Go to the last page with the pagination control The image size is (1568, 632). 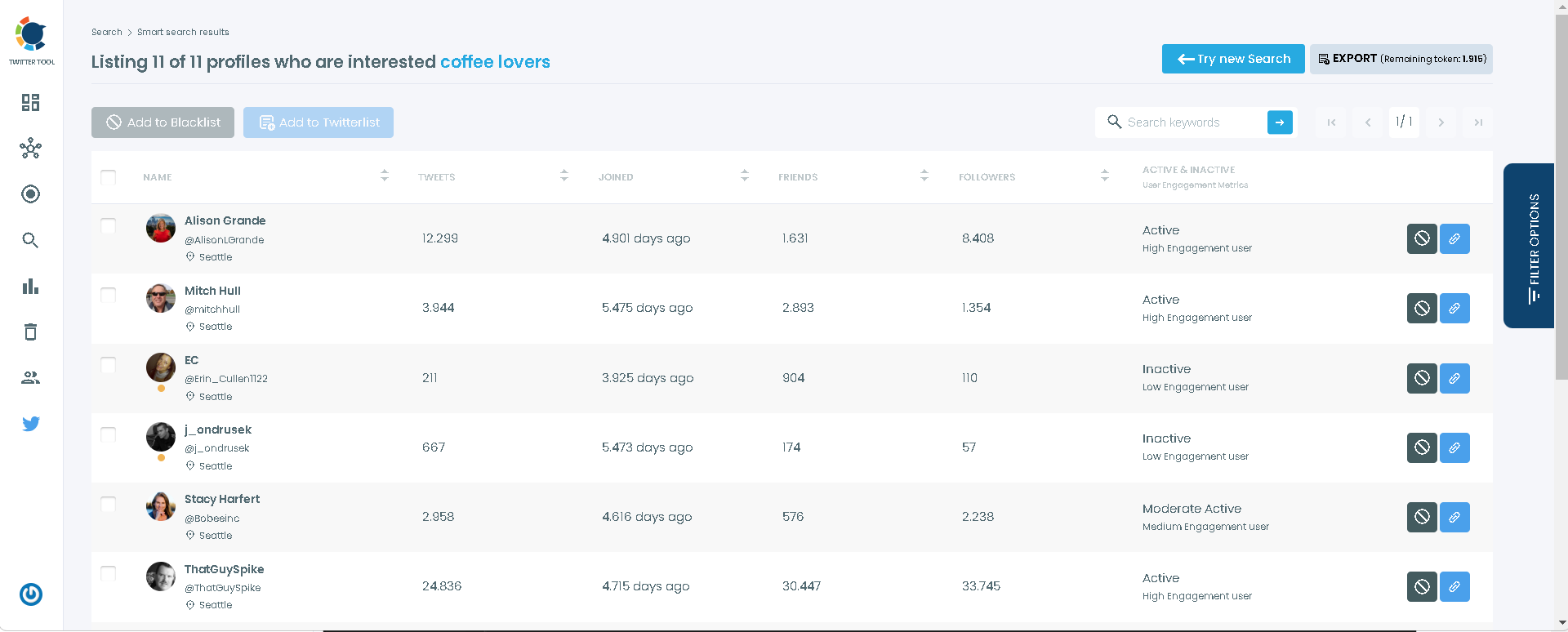pyautogui.click(x=1477, y=122)
